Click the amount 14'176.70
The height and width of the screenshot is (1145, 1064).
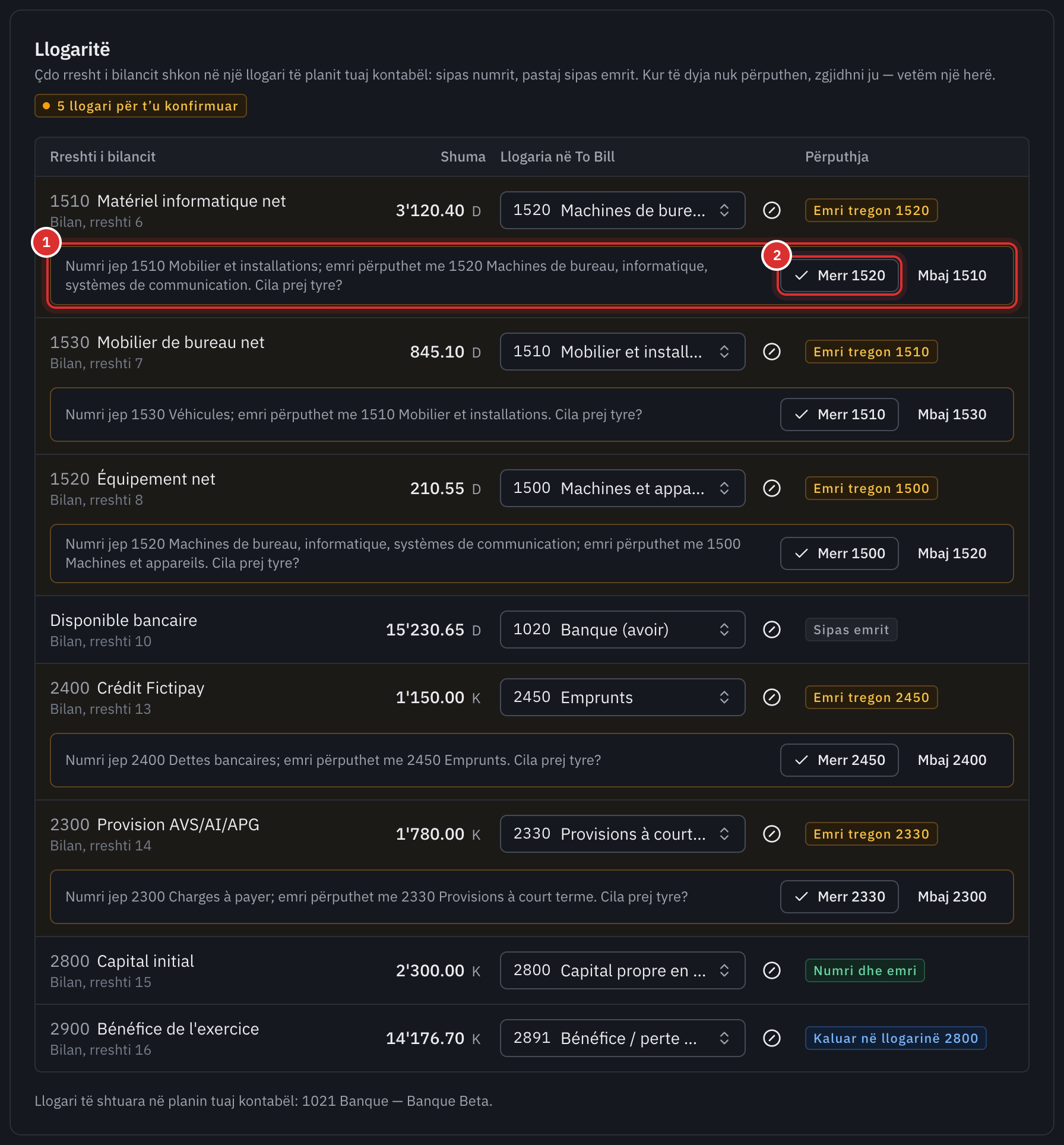425,1038
